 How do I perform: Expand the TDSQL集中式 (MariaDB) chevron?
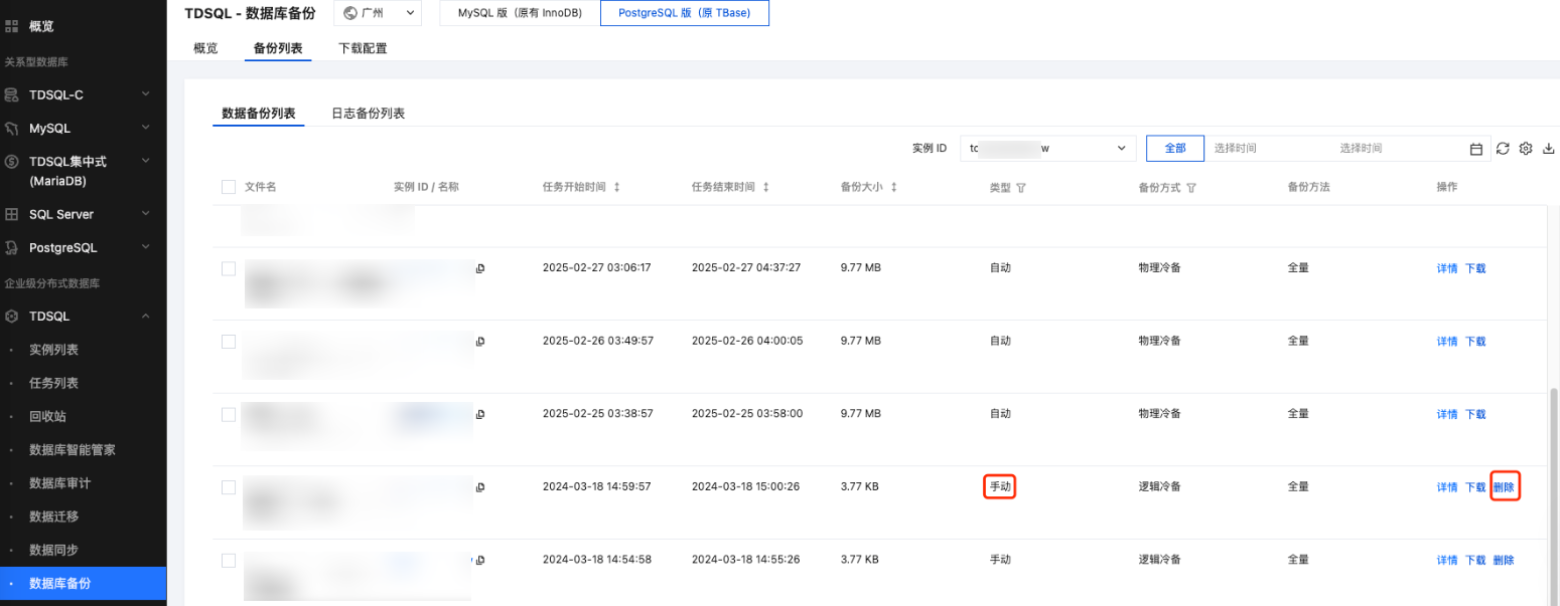[x=146, y=161]
